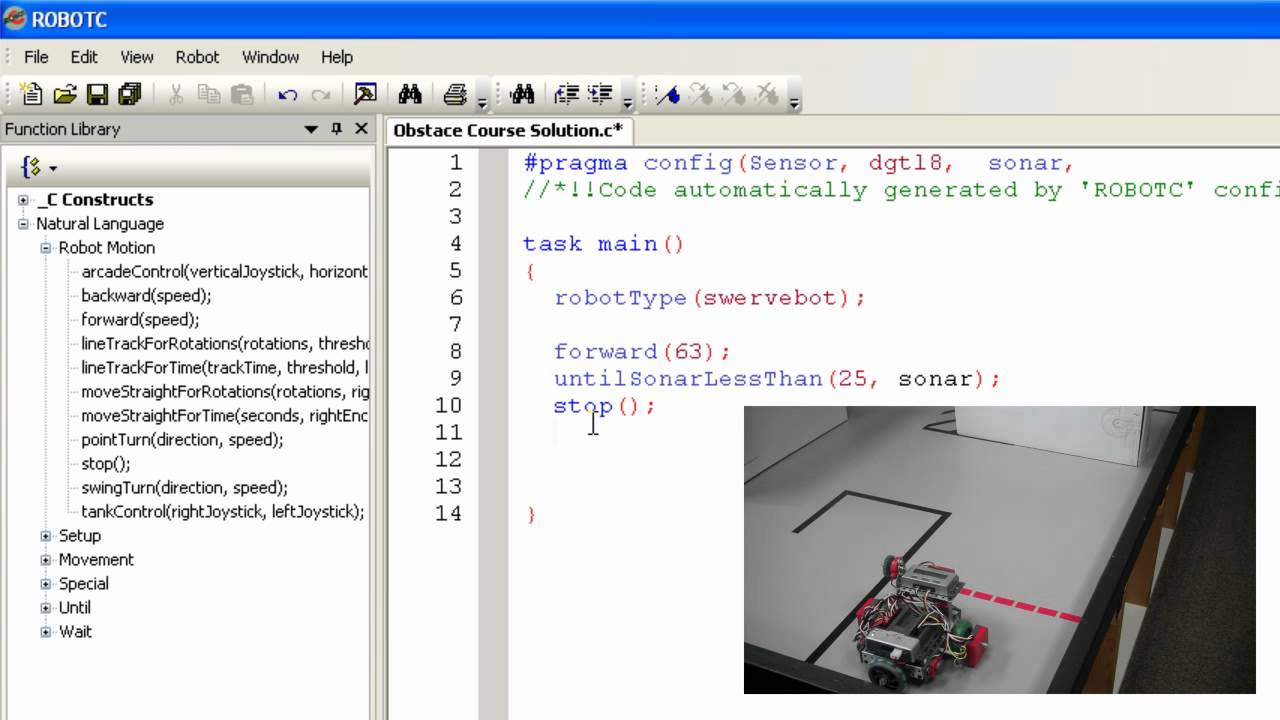This screenshot has width=1280, height=720.
Task: Expand the Setup tree node
Action: coord(46,536)
